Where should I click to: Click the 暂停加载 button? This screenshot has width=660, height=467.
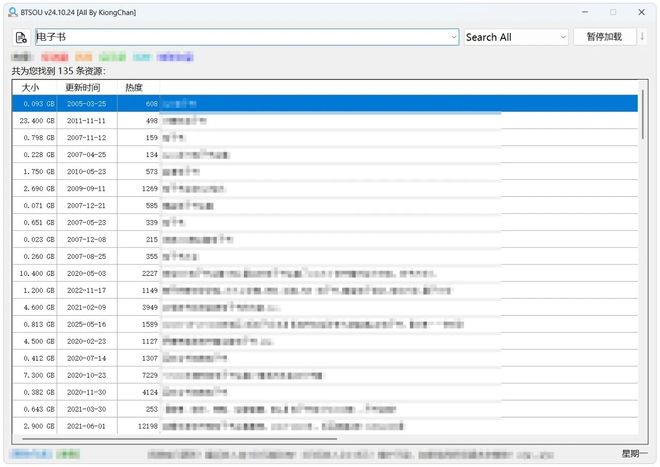point(603,37)
